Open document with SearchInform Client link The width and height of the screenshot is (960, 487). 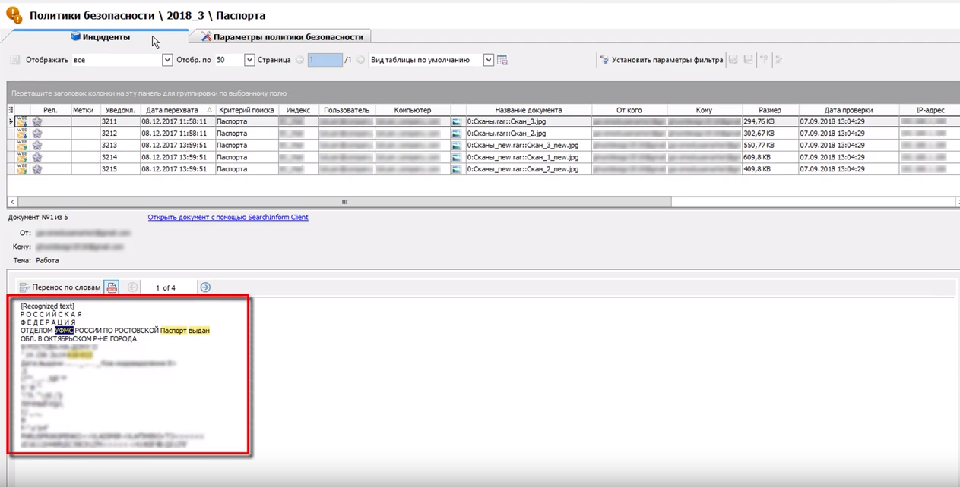228,217
